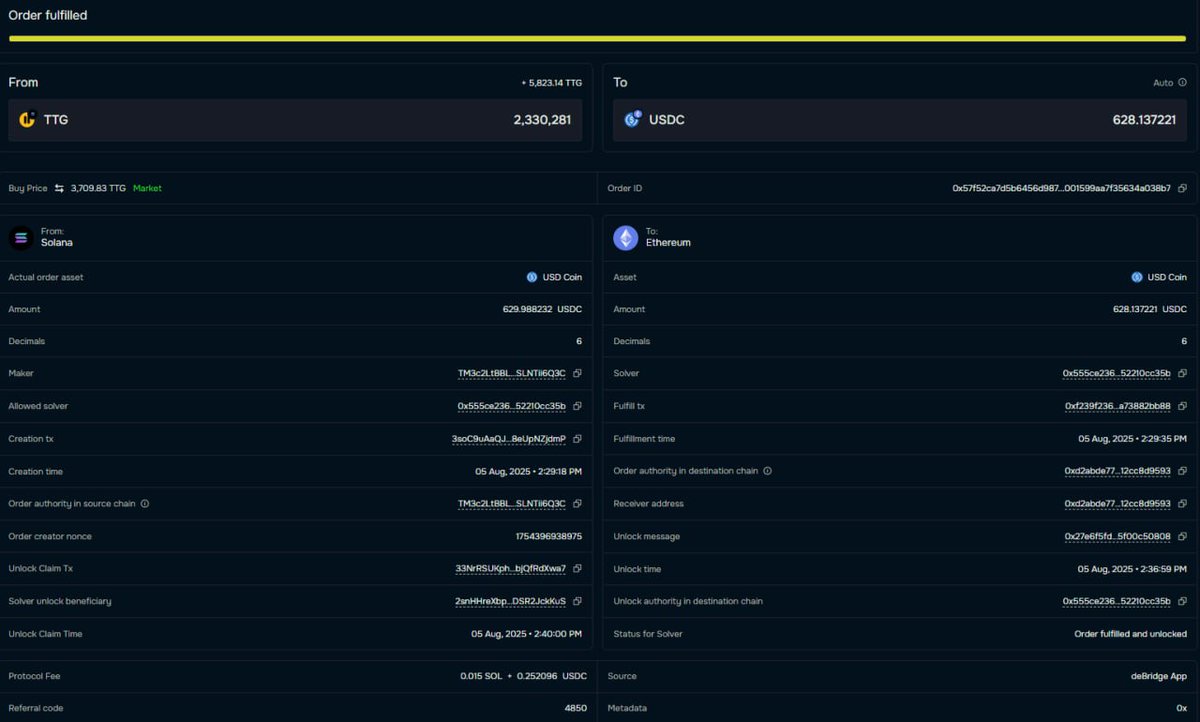Select Unlock Claim Time 05 Aug, 2025 2:40:00 PM
The height and width of the screenshot is (722, 1200).
pyautogui.click(x=527, y=634)
